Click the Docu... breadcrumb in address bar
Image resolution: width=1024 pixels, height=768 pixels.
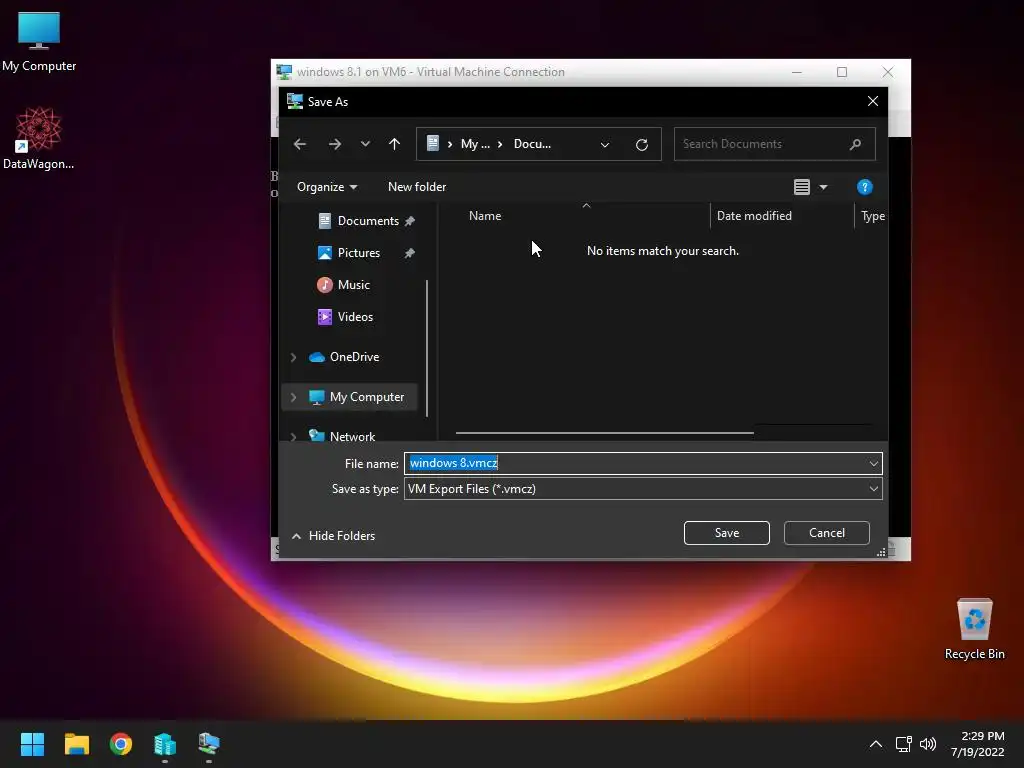pos(532,144)
